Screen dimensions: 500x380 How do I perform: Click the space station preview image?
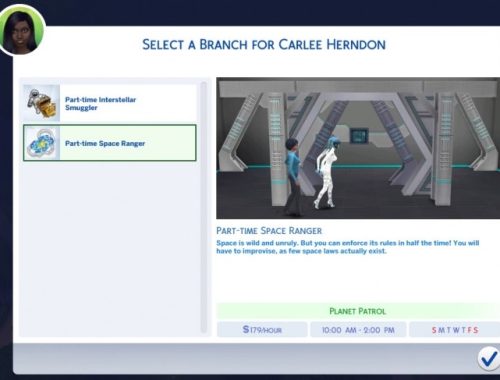(x=358, y=148)
